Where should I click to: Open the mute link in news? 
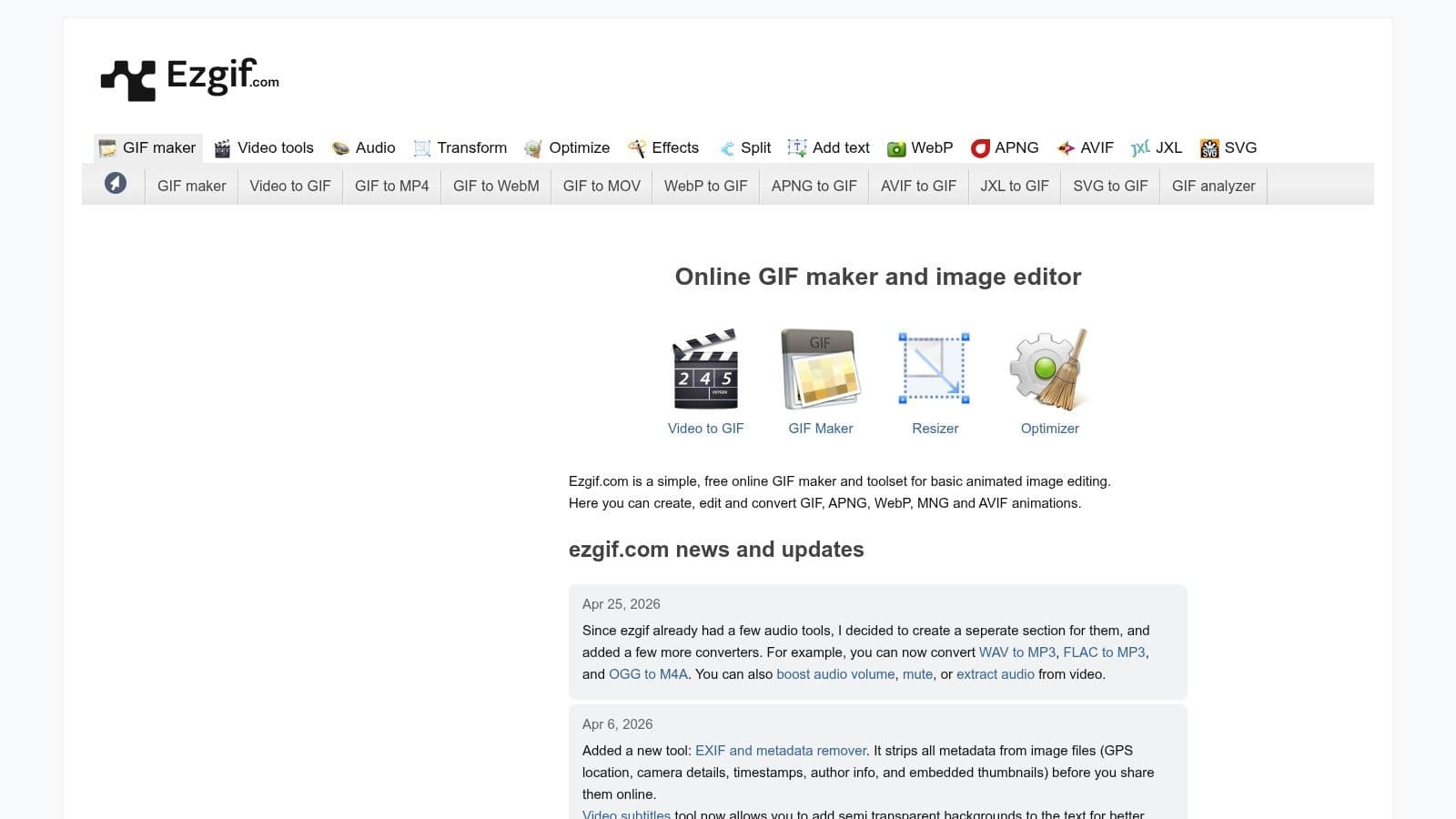point(917,674)
